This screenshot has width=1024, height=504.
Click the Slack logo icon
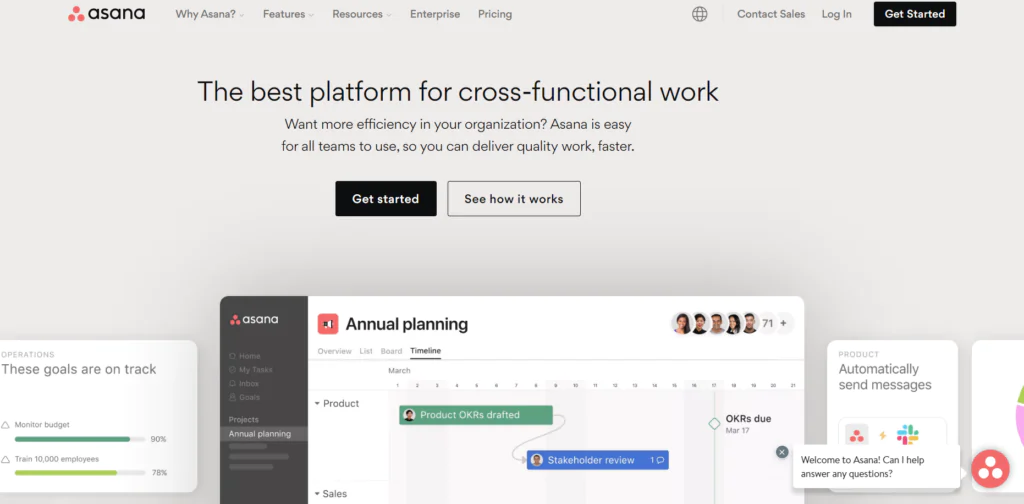907,435
